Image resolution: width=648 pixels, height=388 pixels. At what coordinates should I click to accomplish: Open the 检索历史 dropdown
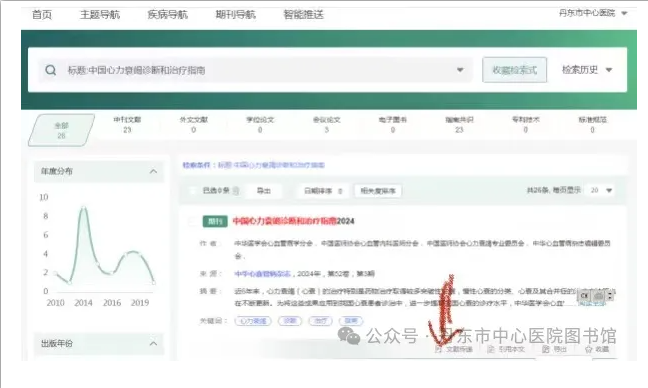coord(587,70)
